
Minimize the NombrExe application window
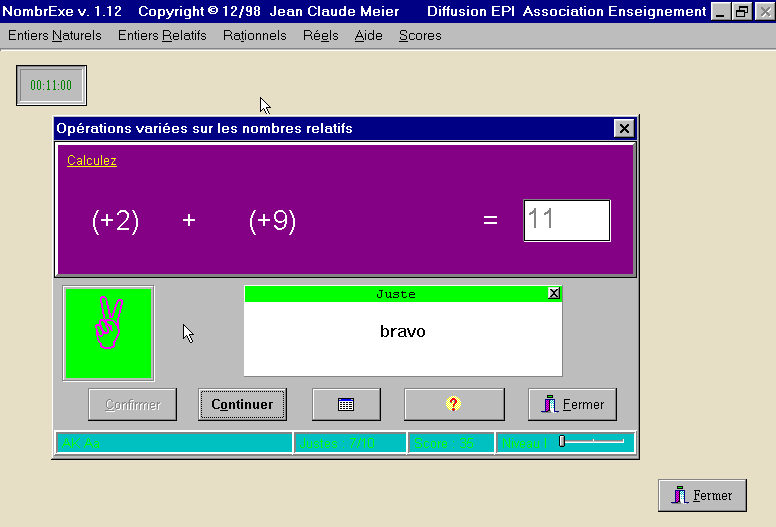(x=721, y=11)
